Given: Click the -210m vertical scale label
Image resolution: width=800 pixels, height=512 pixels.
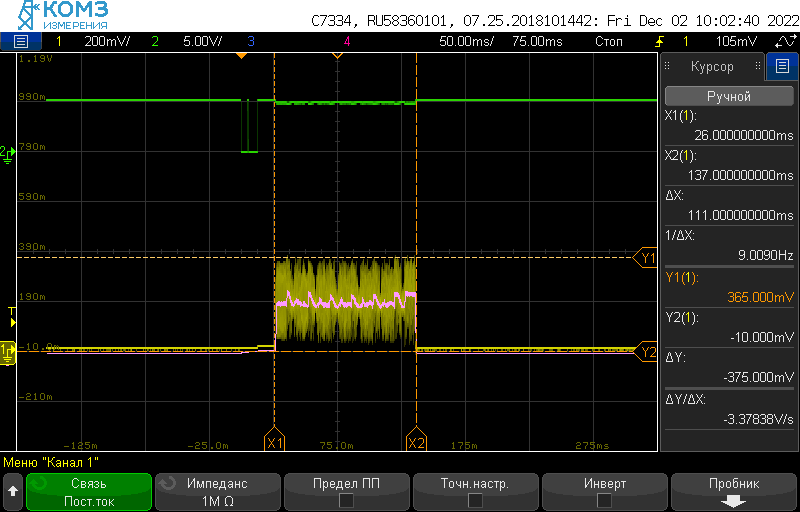Looking at the screenshot, I should click(x=35, y=397).
